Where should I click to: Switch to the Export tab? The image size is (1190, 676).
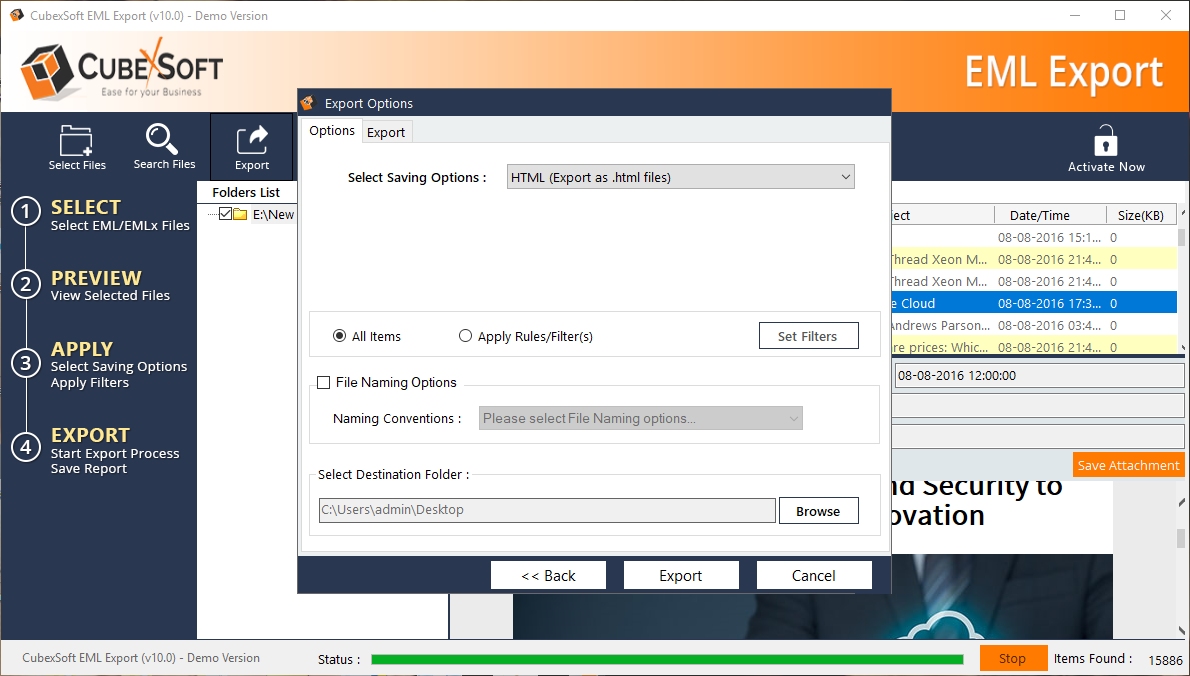386,132
